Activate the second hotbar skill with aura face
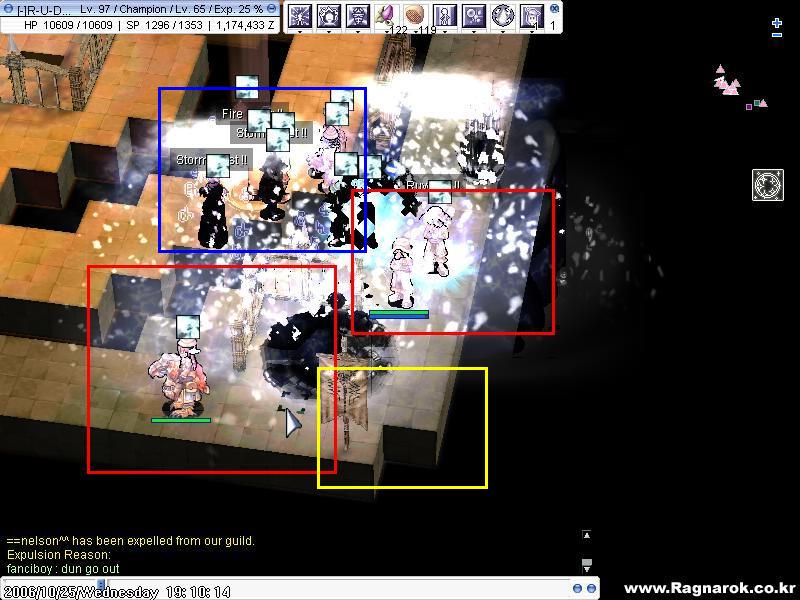 (329, 15)
